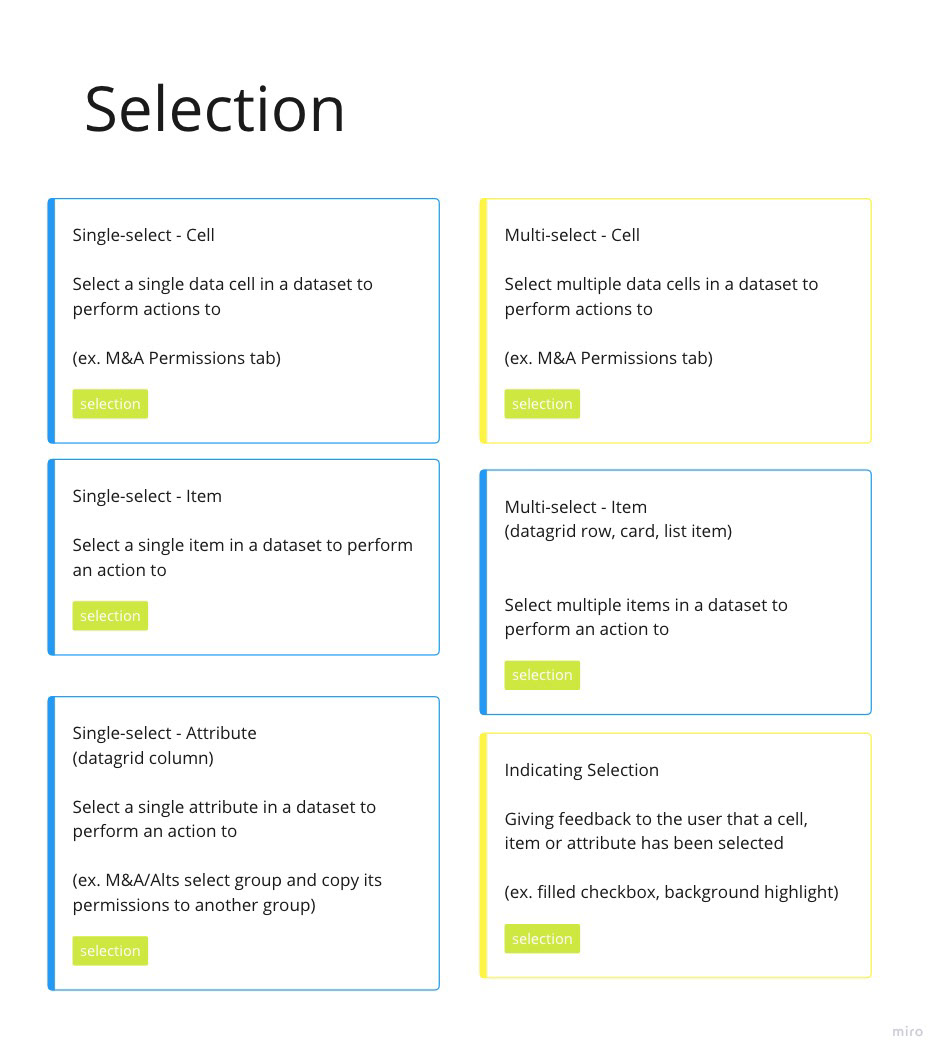Select the 'Select multiple items in a dataset' description
The image size is (944, 1058).
click(x=646, y=617)
